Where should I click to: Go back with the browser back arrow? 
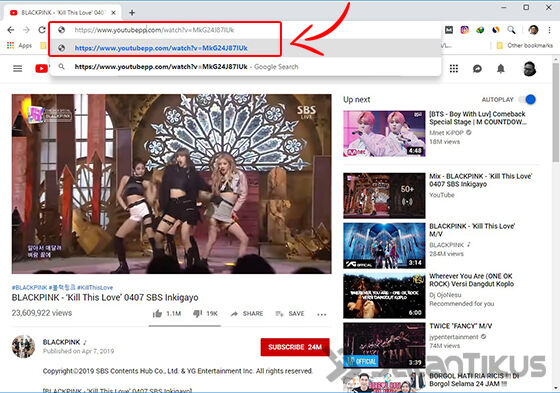pyautogui.click(x=11, y=30)
